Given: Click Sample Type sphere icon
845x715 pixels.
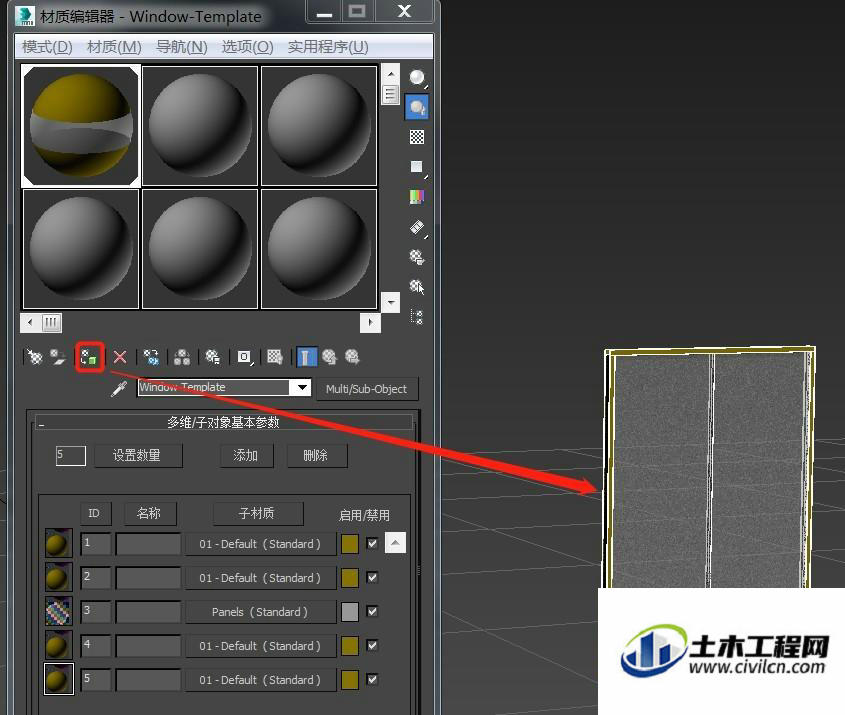Looking at the screenshot, I should coord(417,78).
